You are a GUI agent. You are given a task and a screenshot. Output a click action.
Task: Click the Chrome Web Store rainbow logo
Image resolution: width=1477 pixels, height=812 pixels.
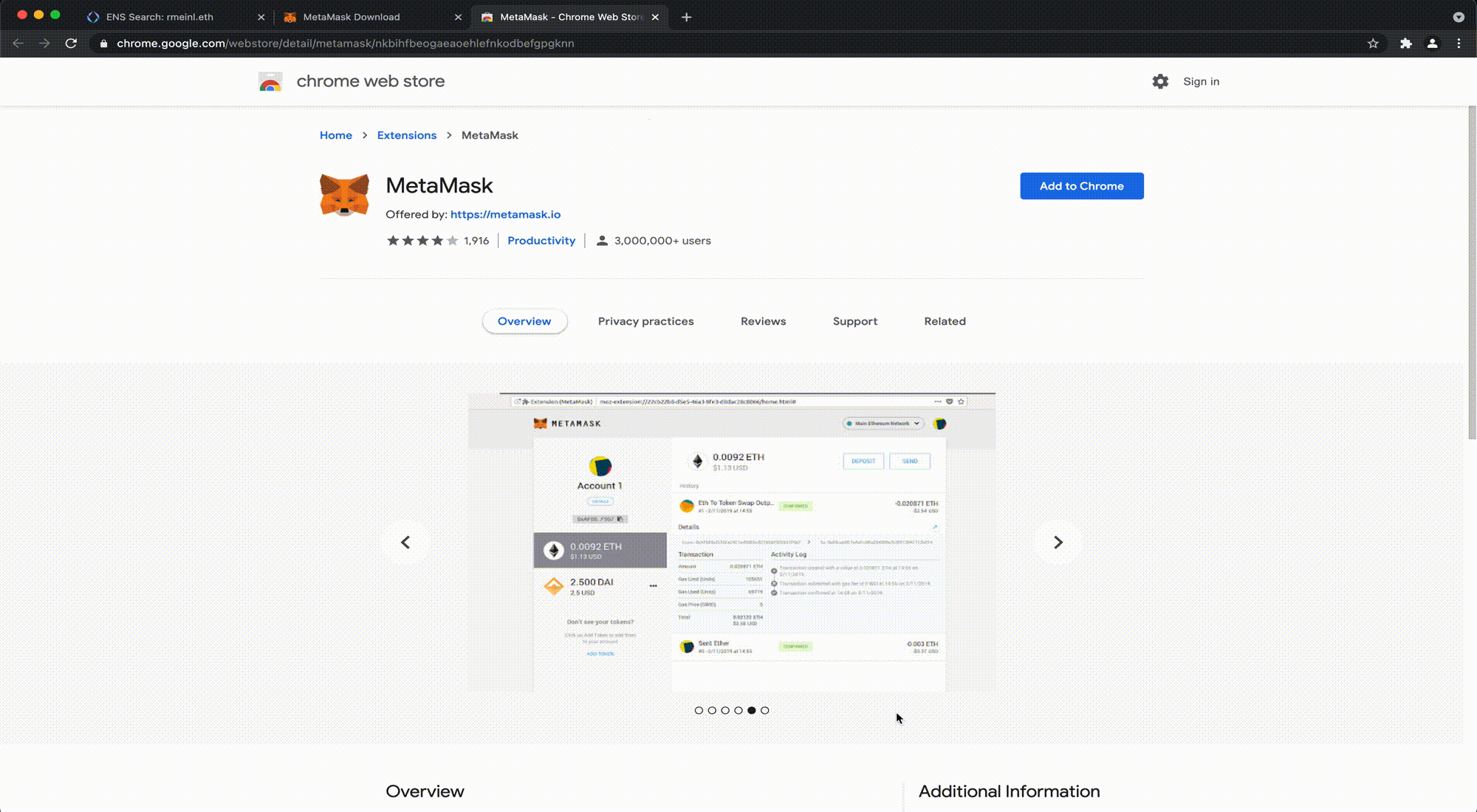point(270,82)
